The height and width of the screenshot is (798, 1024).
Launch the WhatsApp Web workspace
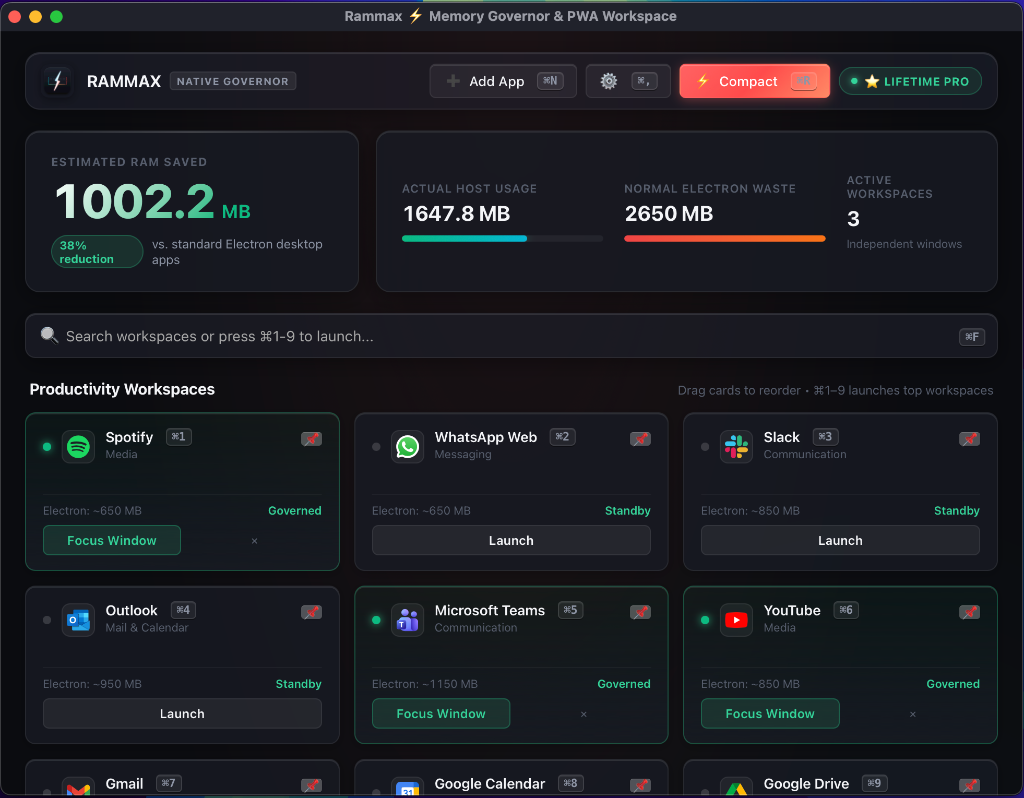(x=511, y=540)
